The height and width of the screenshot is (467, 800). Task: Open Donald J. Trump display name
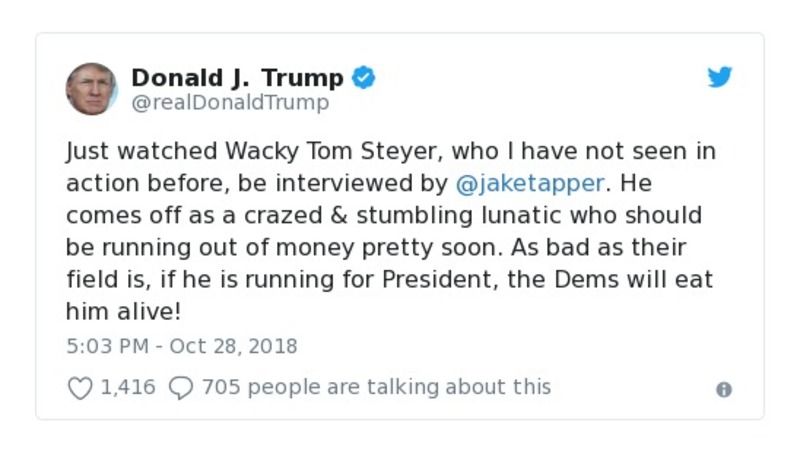[x=237, y=77]
